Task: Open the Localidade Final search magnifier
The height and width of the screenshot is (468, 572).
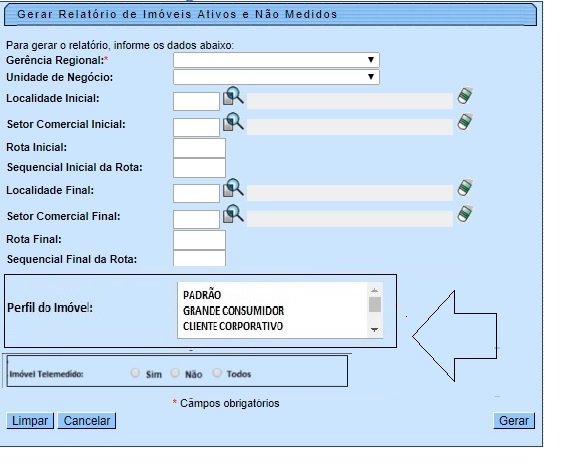Action: [x=233, y=188]
